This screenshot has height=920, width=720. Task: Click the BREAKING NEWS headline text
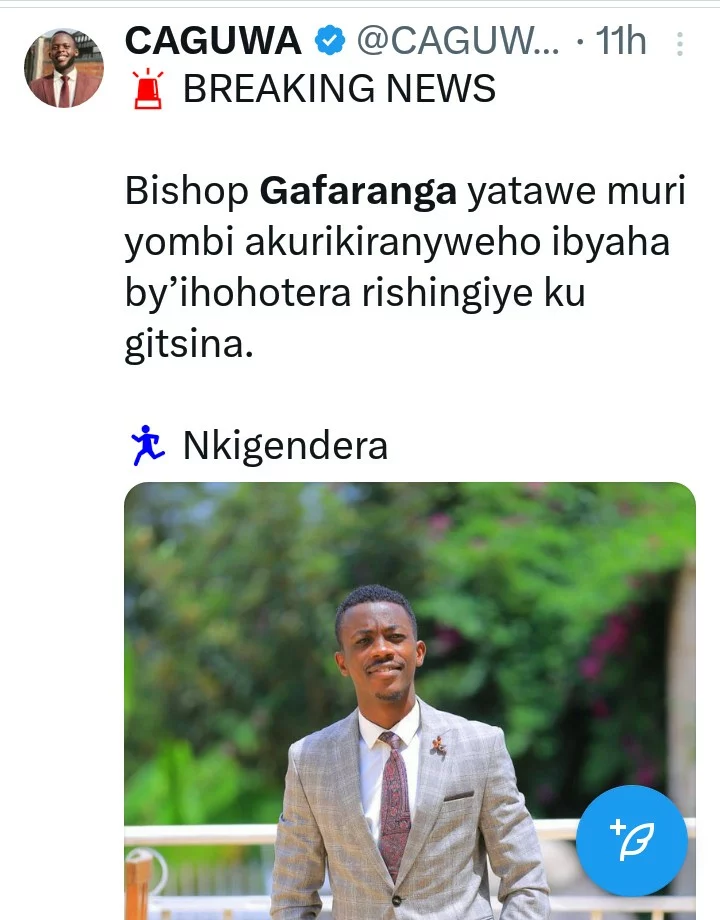[x=339, y=89]
